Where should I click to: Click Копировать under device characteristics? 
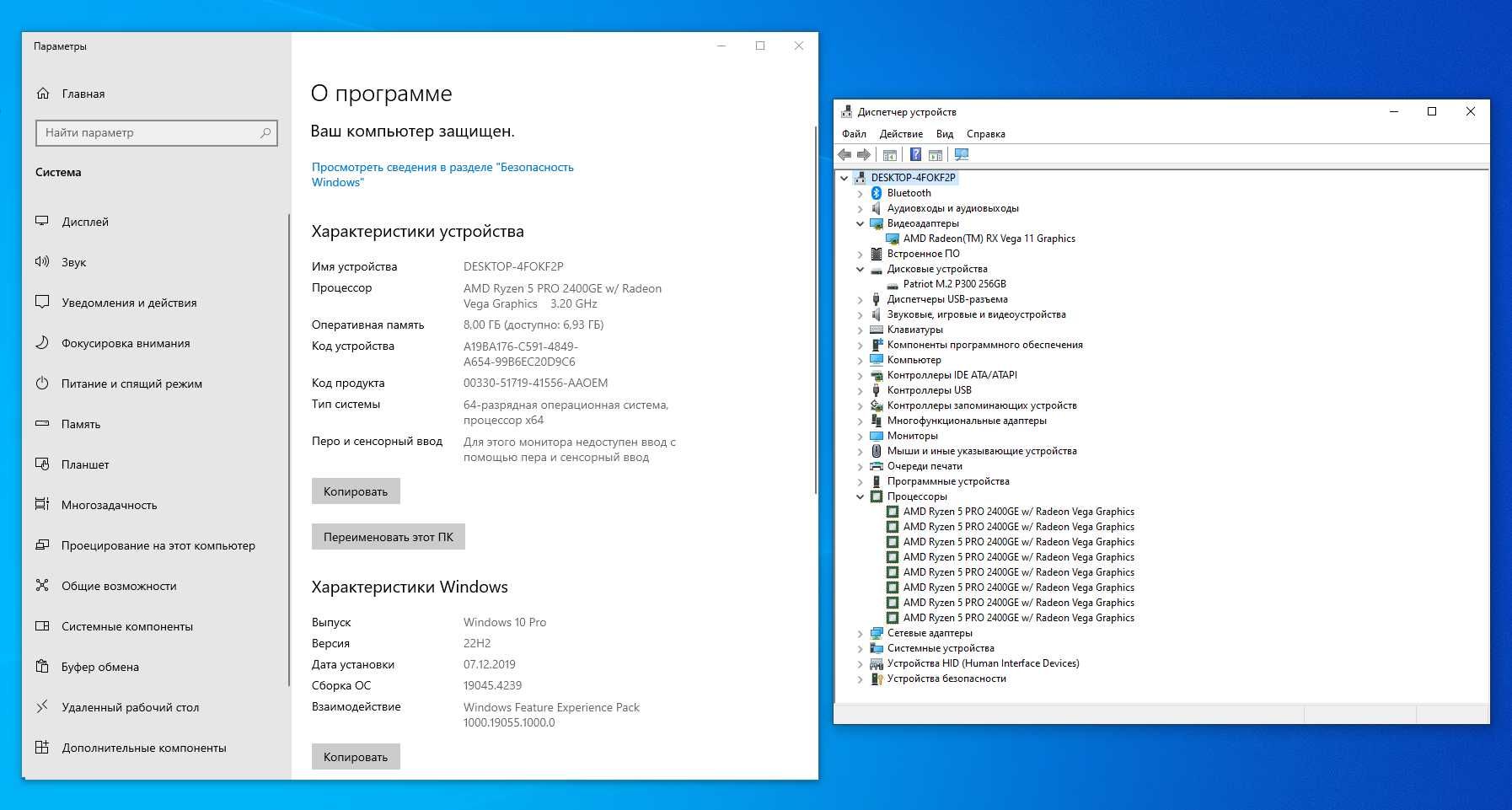pyautogui.click(x=356, y=491)
